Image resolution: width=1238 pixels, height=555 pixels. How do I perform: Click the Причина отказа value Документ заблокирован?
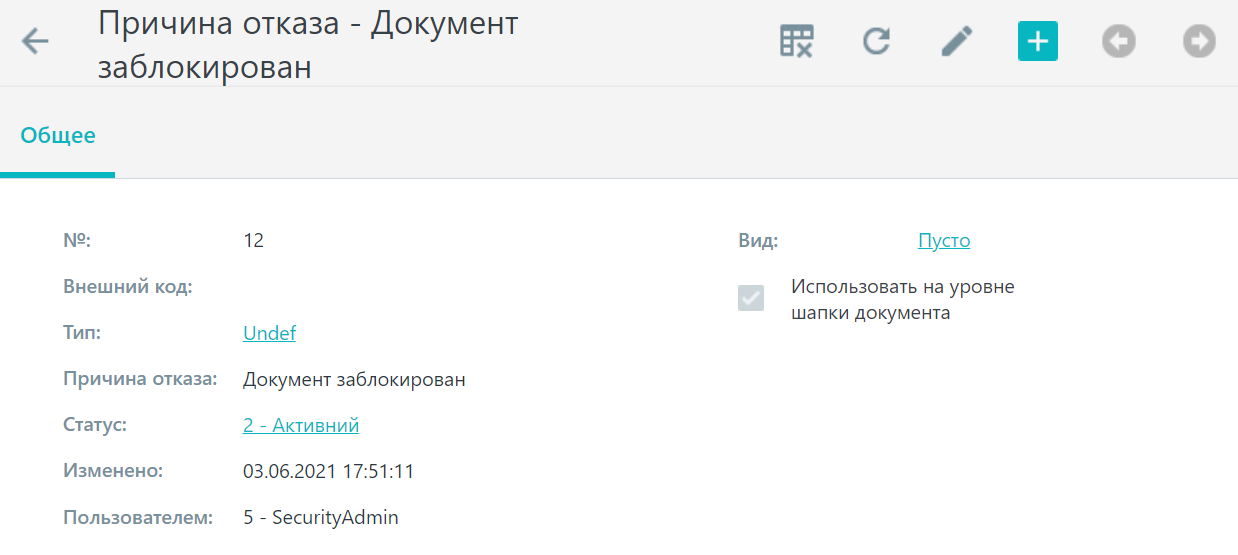point(354,380)
